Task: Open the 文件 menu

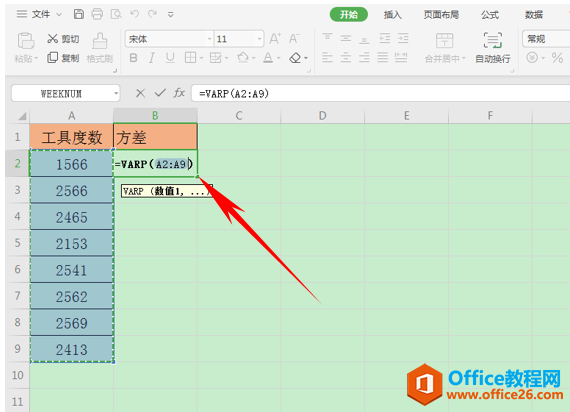Action: click(41, 14)
